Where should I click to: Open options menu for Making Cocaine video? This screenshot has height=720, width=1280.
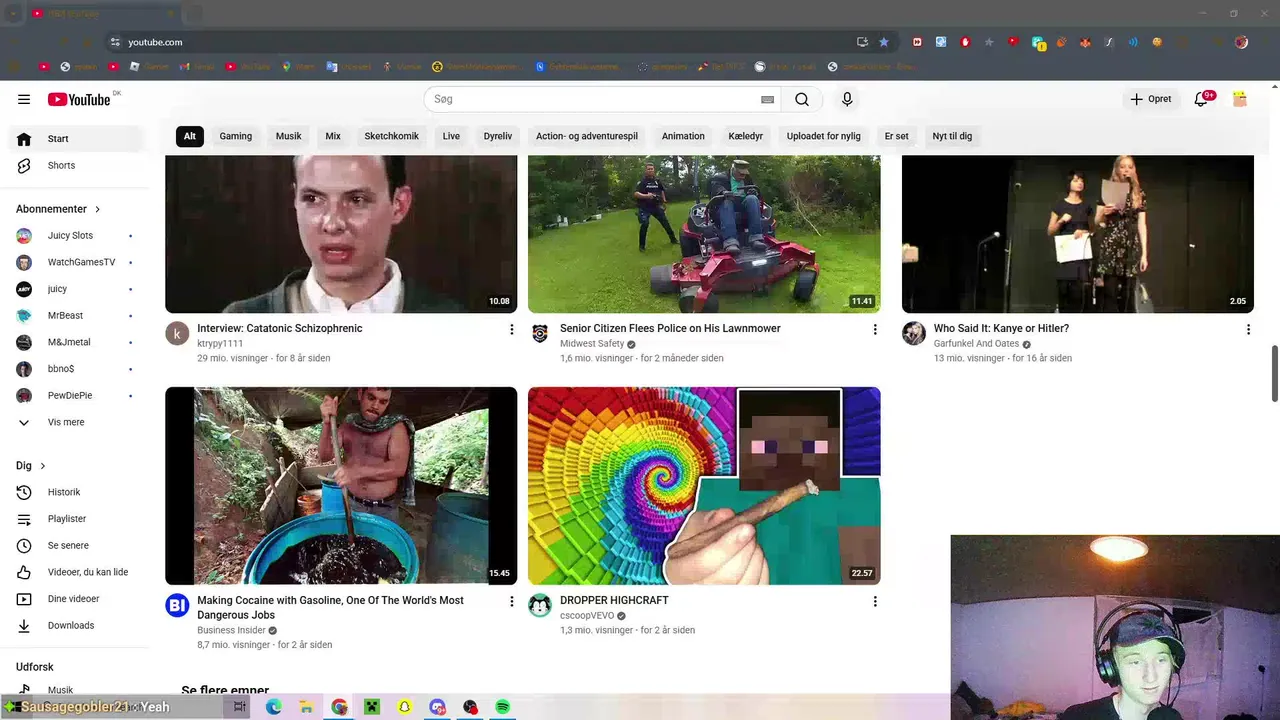[x=511, y=602]
